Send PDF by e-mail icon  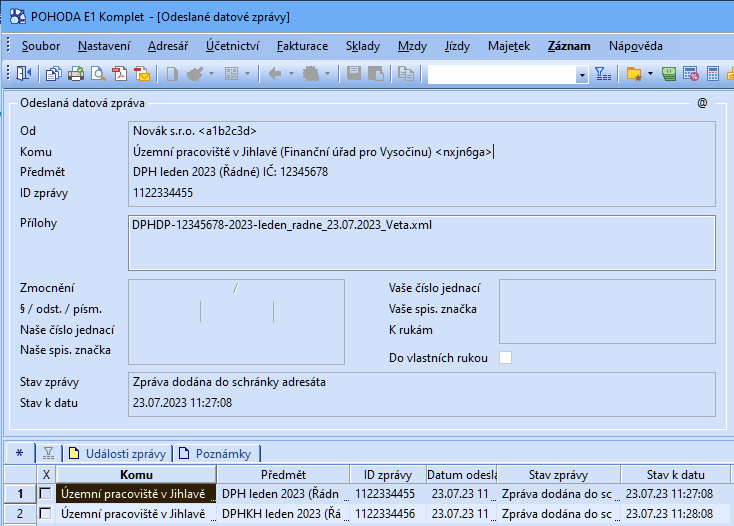point(142,73)
